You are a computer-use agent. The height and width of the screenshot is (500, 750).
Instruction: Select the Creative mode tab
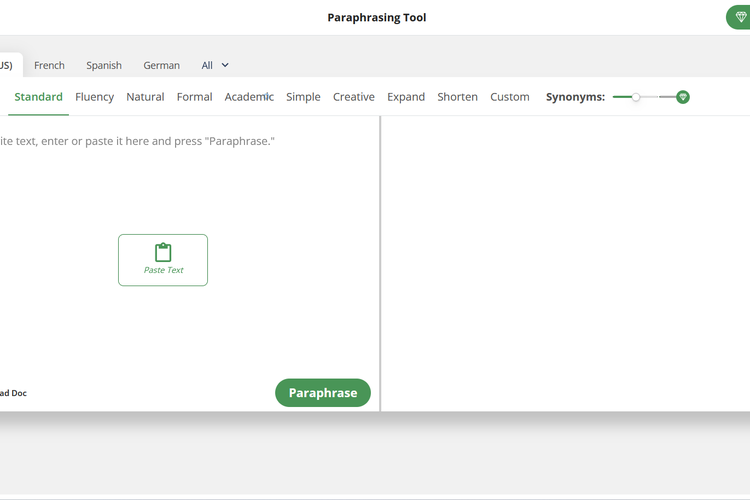coord(353,97)
